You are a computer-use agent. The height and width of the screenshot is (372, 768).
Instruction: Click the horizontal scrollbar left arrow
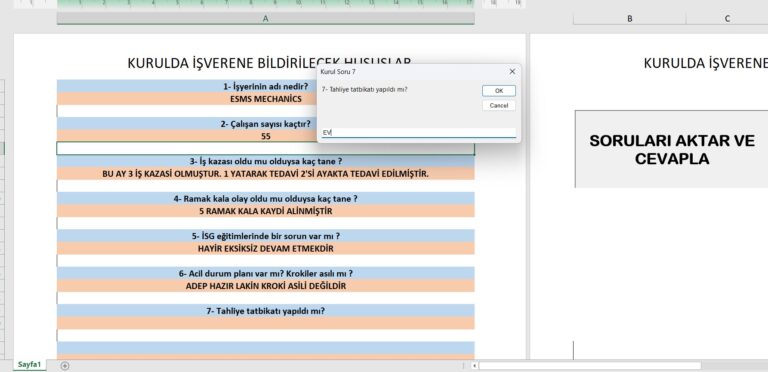[x=474, y=366]
